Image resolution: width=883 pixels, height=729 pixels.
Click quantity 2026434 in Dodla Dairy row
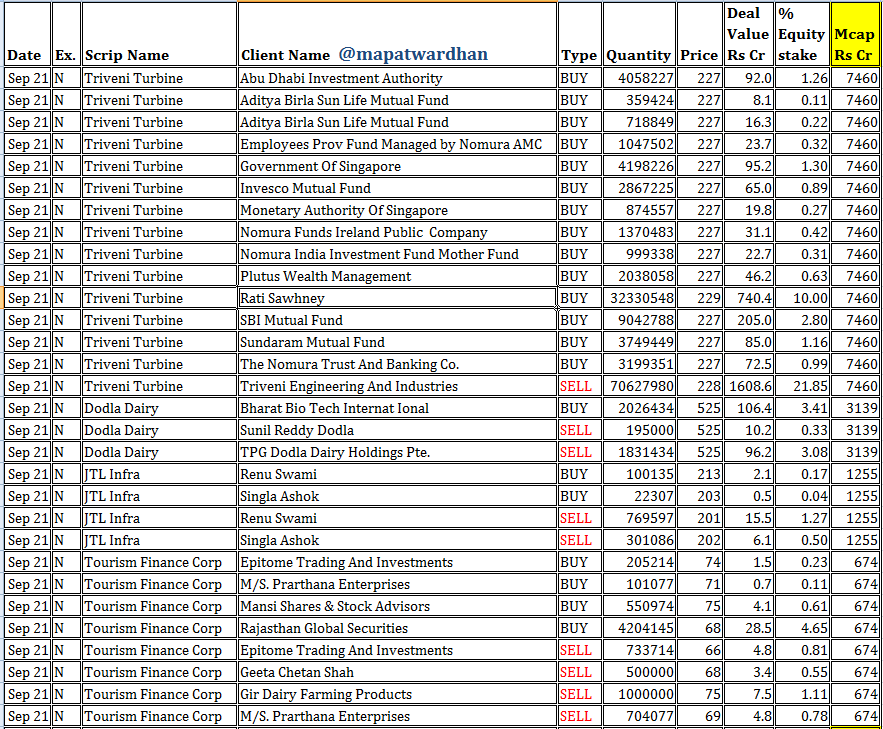pyautogui.click(x=639, y=408)
